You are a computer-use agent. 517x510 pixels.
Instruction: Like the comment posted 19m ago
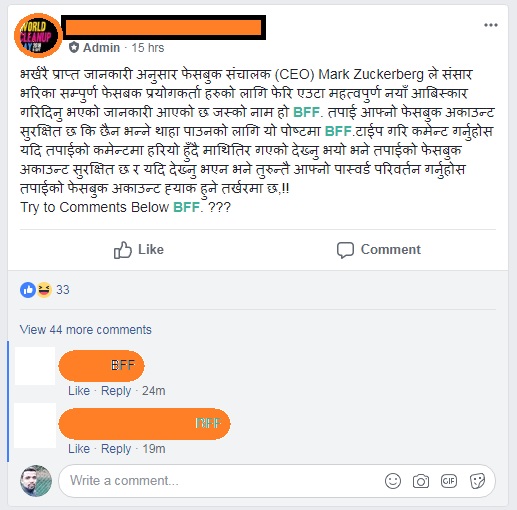pos(79,449)
